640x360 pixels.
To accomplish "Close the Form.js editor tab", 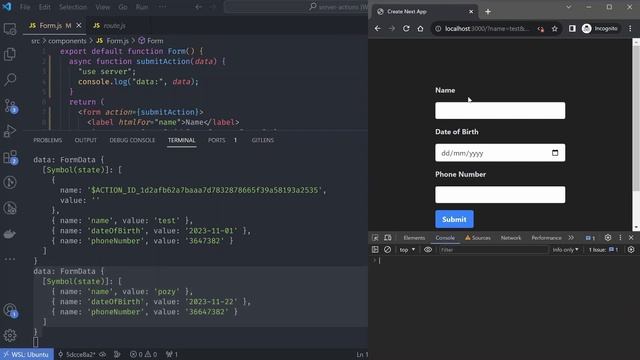I will (79, 25).
